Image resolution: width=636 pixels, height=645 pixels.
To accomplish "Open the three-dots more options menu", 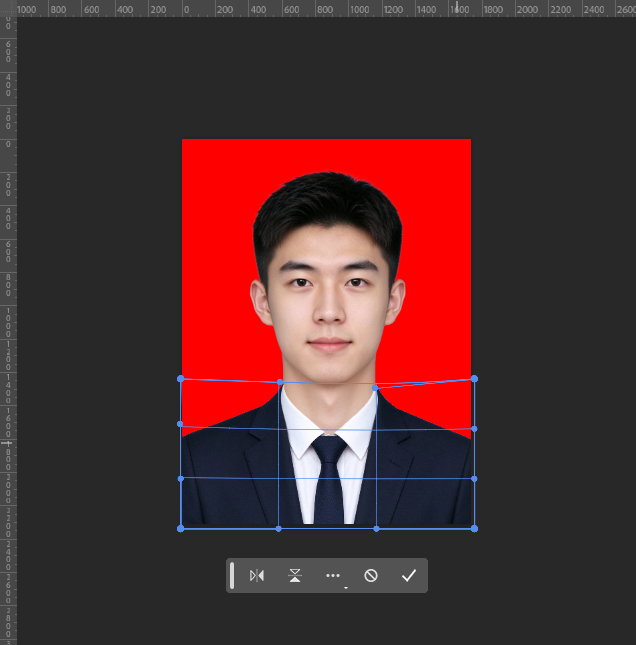I will pyautogui.click(x=333, y=575).
